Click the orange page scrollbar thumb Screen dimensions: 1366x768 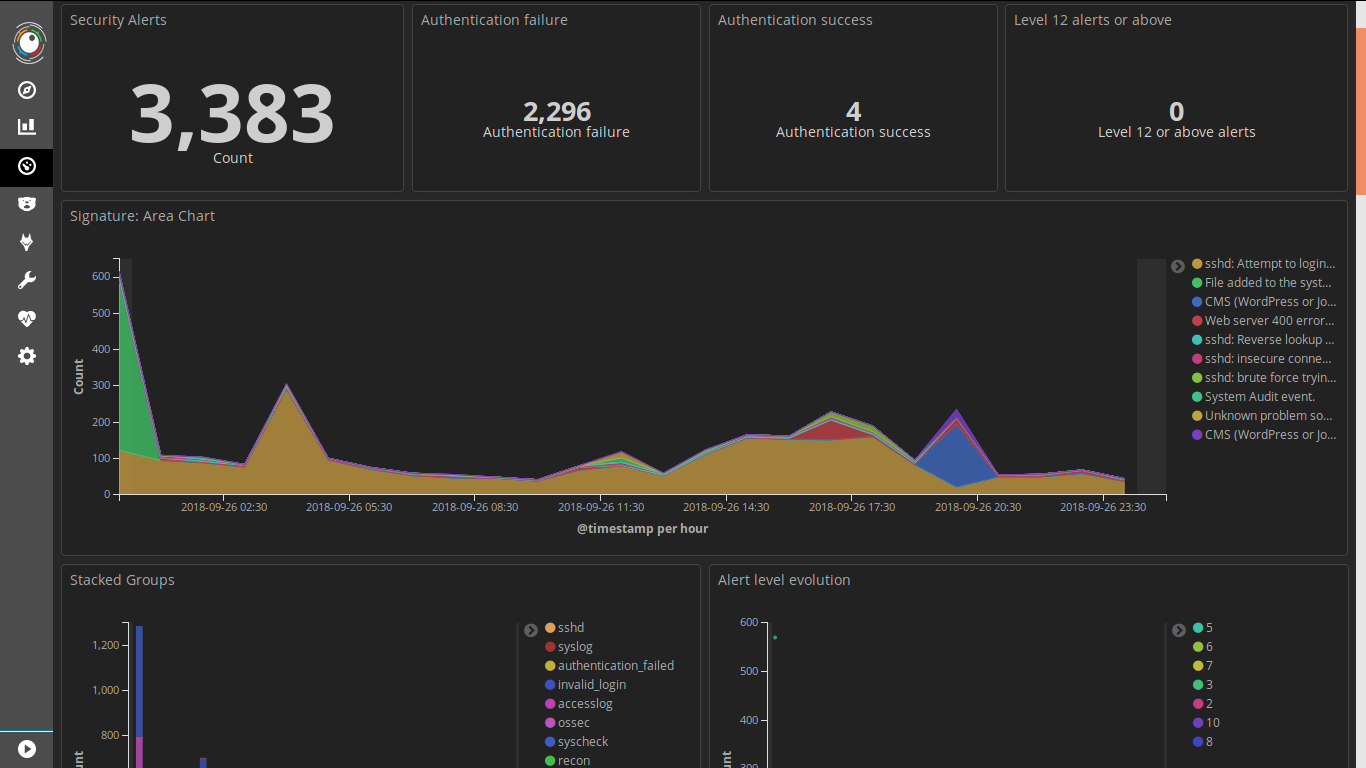point(1360,111)
